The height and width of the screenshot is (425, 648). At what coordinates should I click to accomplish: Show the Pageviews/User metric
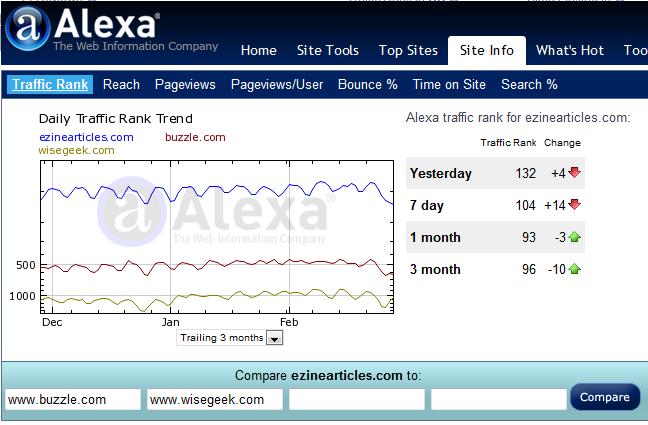pos(277,84)
